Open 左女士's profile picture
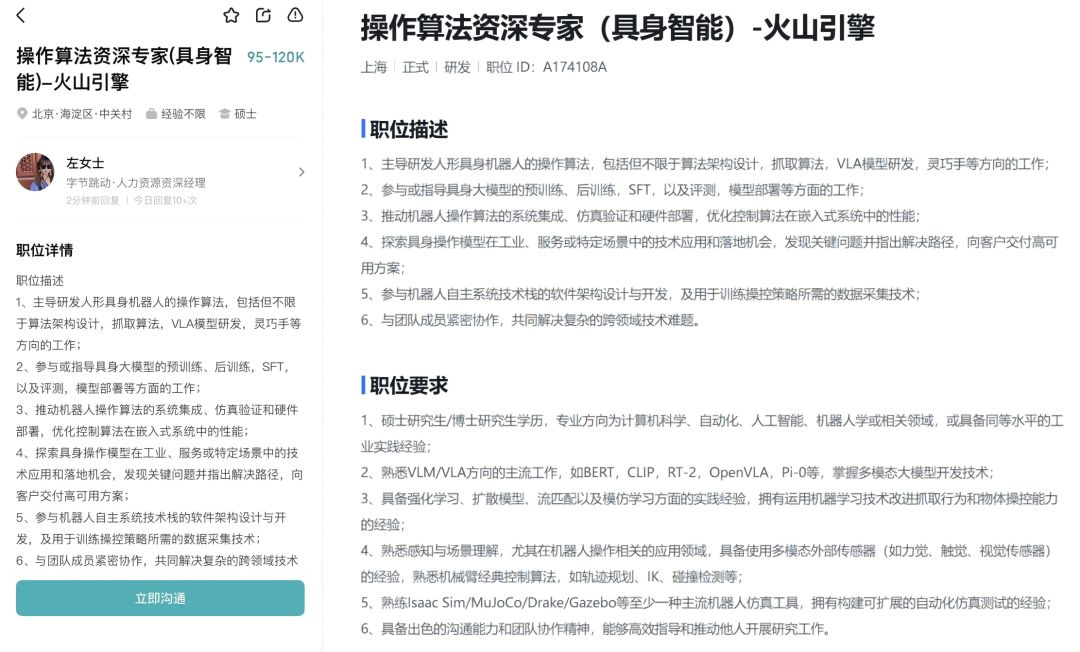Screen dimensions: 1080x652 tap(35, 172)
